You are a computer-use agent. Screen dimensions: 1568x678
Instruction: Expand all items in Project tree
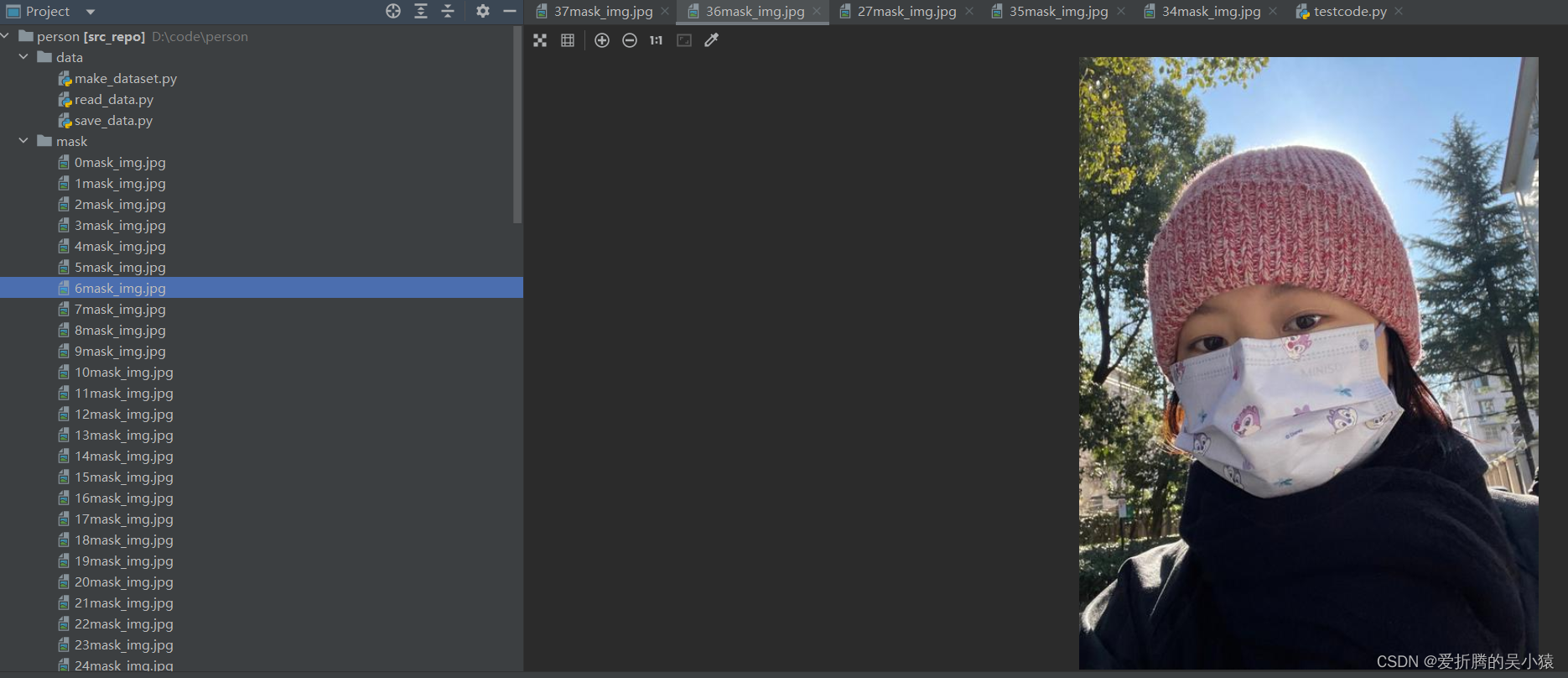coord(421,11)
